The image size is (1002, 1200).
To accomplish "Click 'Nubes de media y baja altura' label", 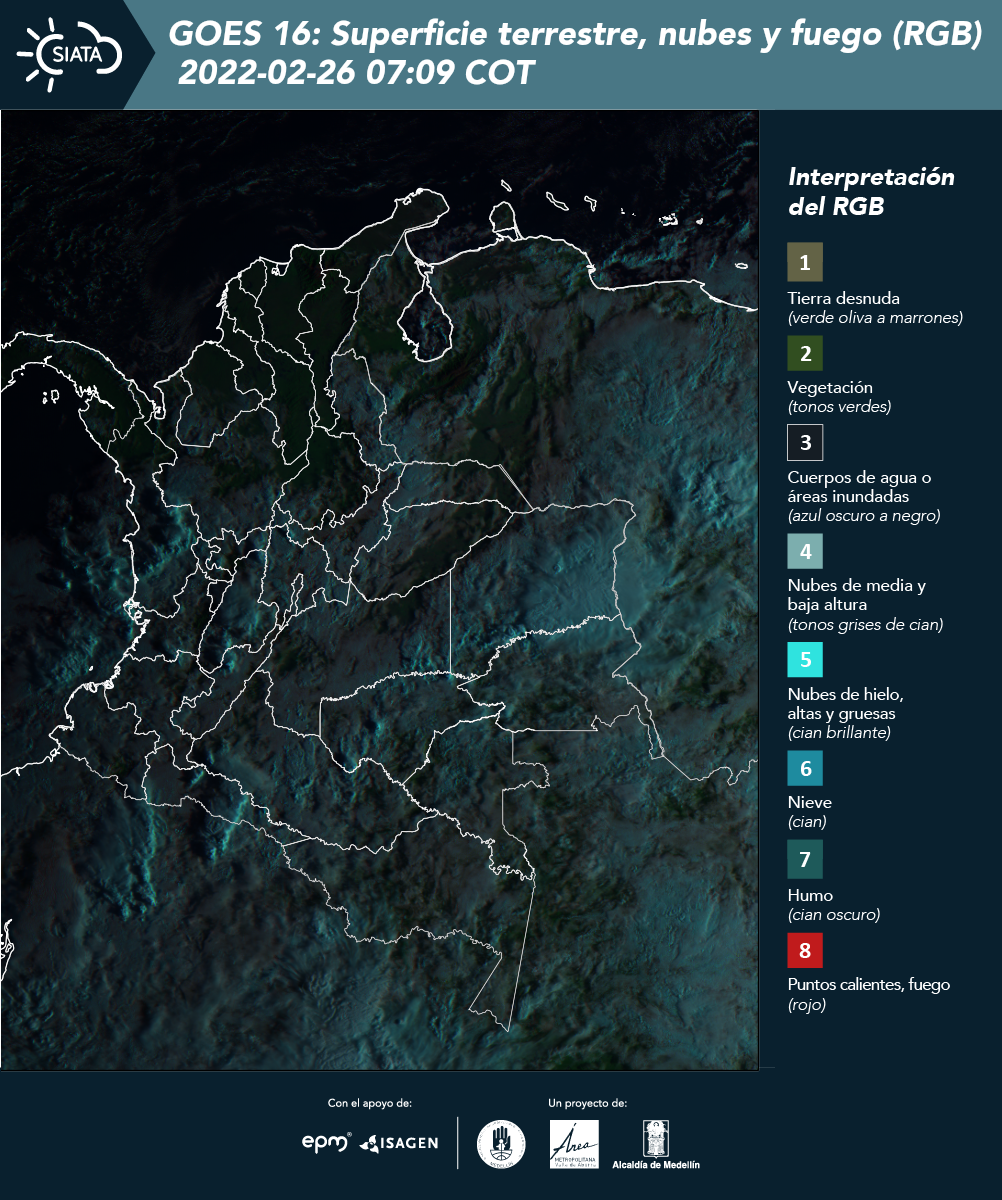I will (x=857, y=595).
